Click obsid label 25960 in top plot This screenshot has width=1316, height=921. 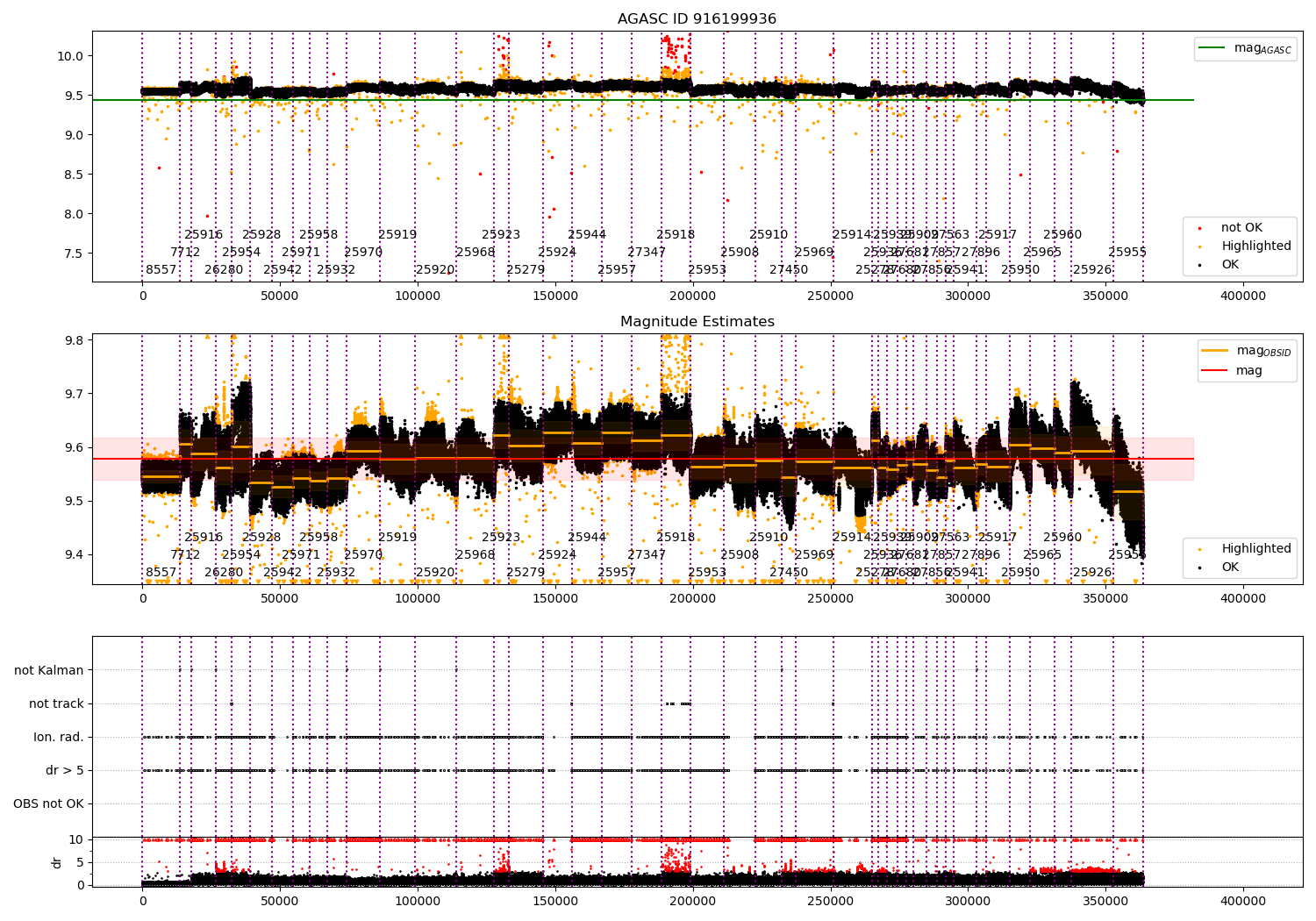click(1062, 235)
